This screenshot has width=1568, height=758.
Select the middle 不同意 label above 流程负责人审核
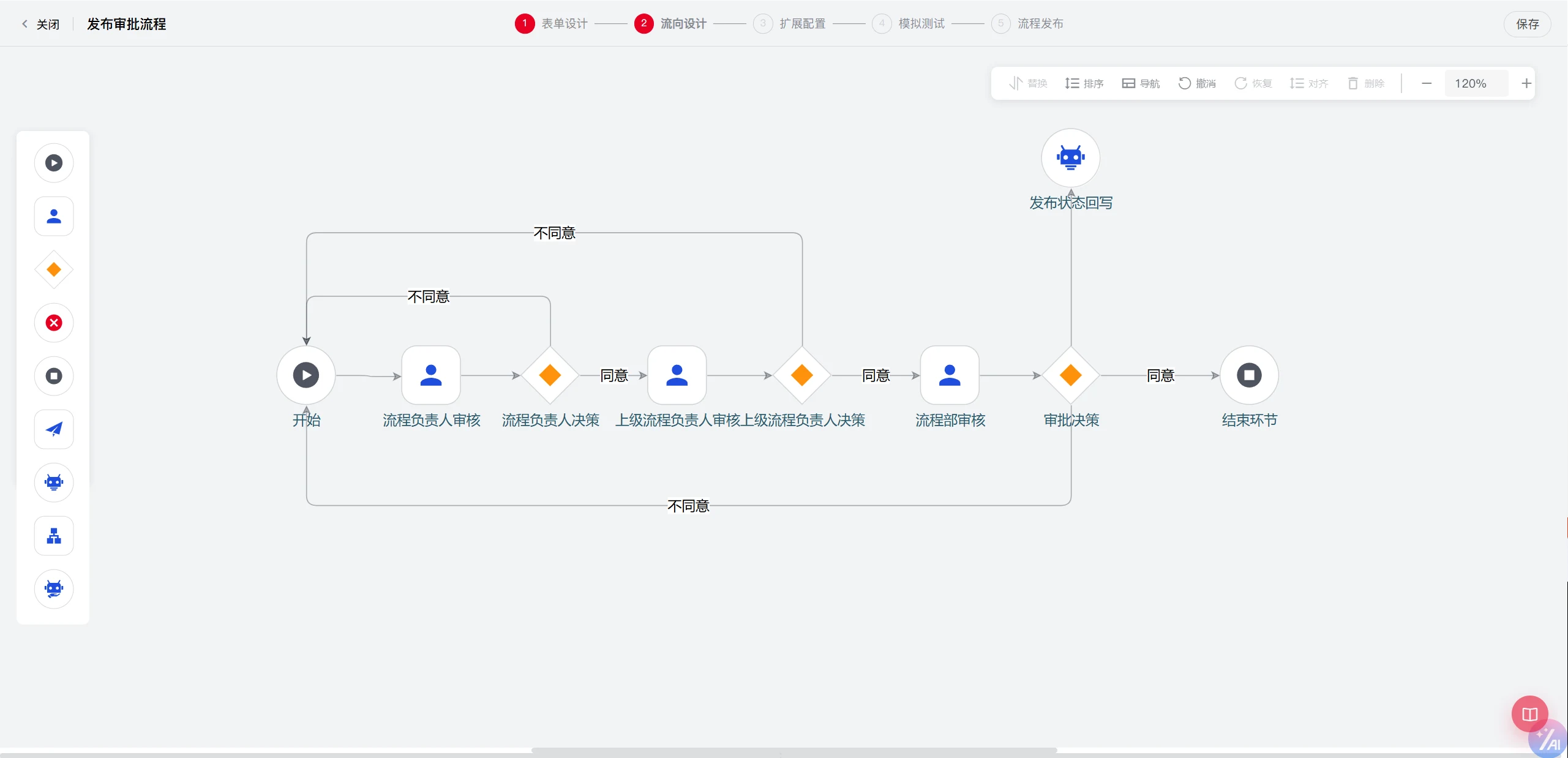429,296
